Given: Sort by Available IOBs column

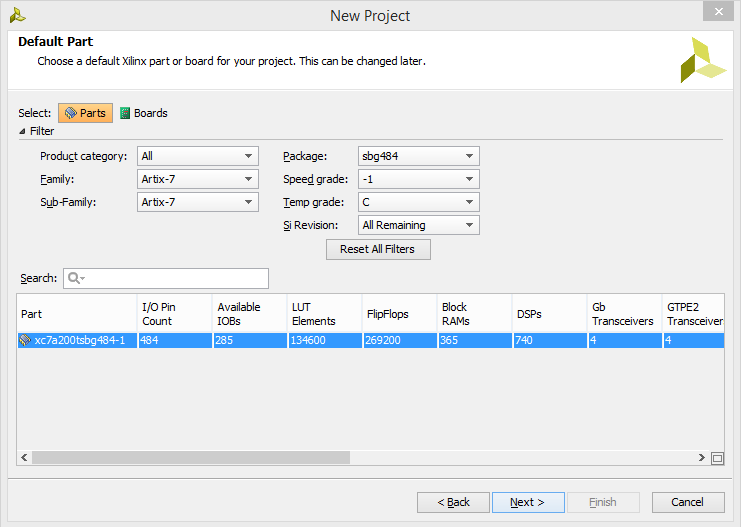Looking at the screenshot, I should click(250, 314).
